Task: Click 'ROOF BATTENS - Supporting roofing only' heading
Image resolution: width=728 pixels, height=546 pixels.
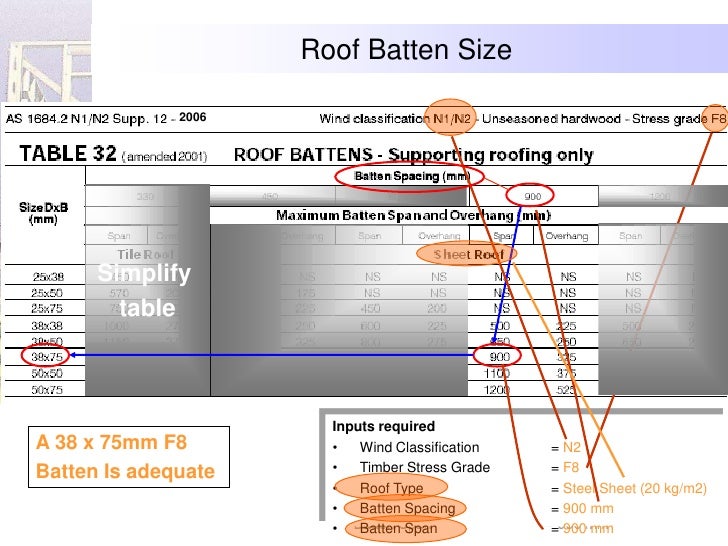Action: point(413,155)
